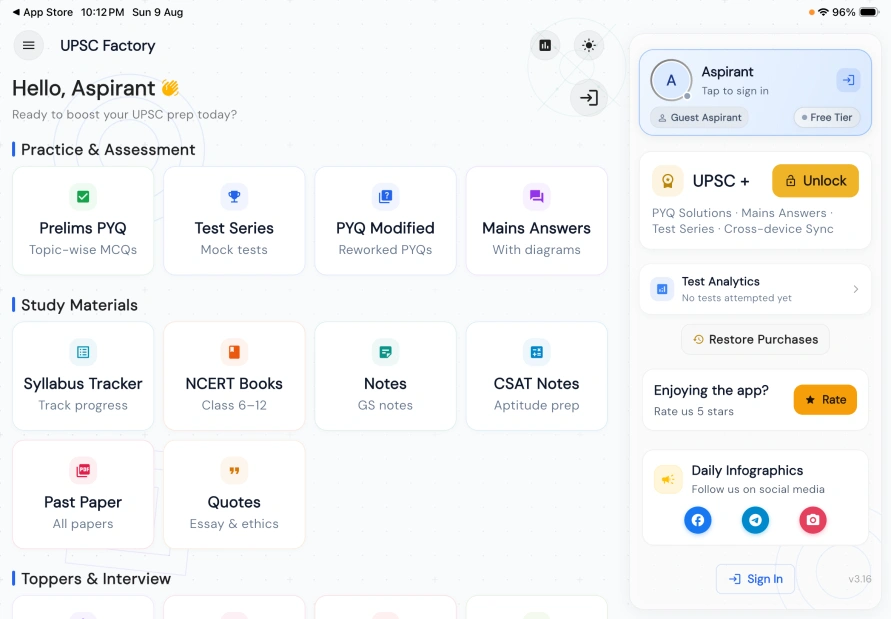Open NCERT Books card title
Screen dimensions: 891x619
tap(234, 384)
